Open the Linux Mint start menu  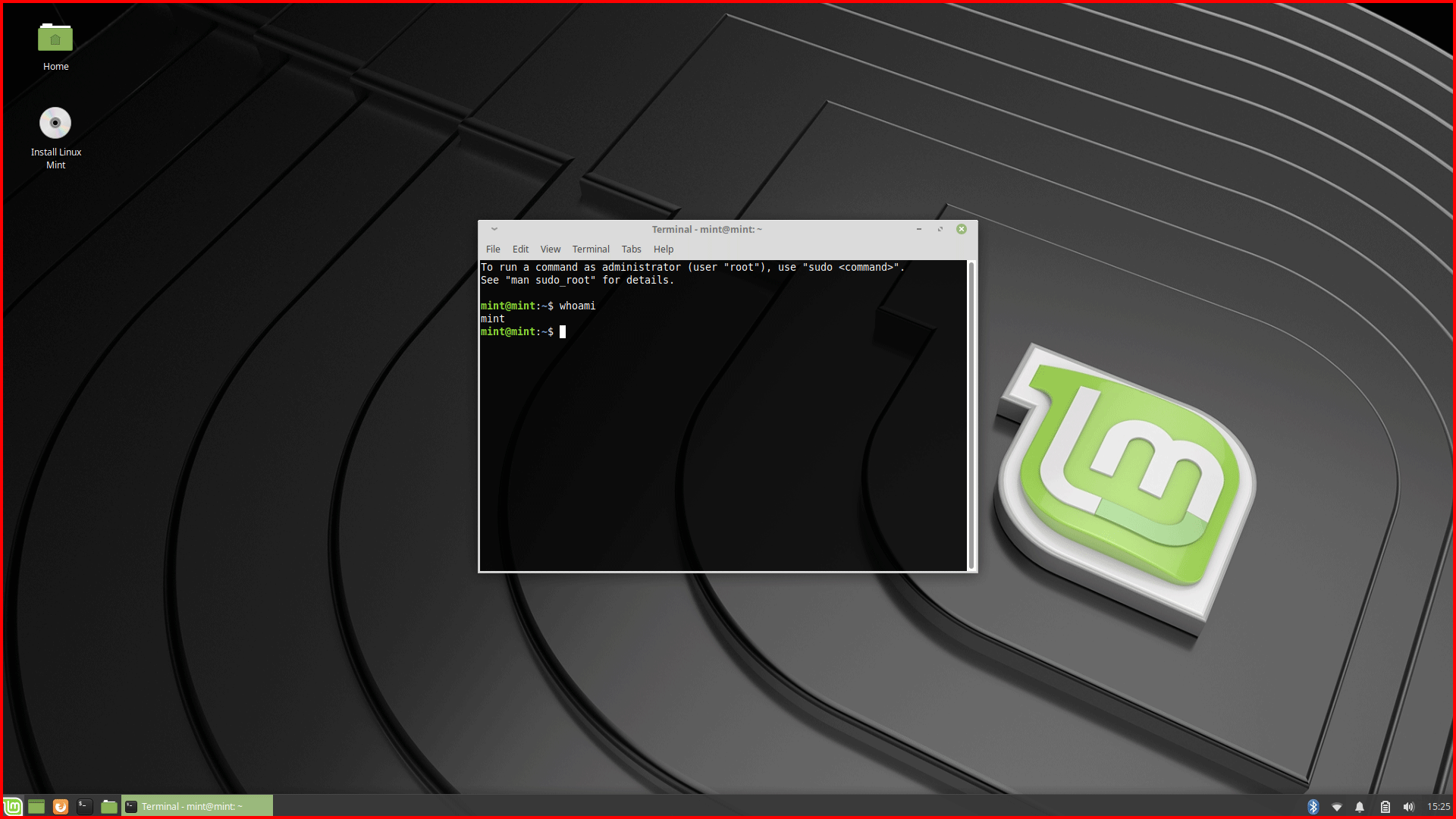(x=13, y=806)
